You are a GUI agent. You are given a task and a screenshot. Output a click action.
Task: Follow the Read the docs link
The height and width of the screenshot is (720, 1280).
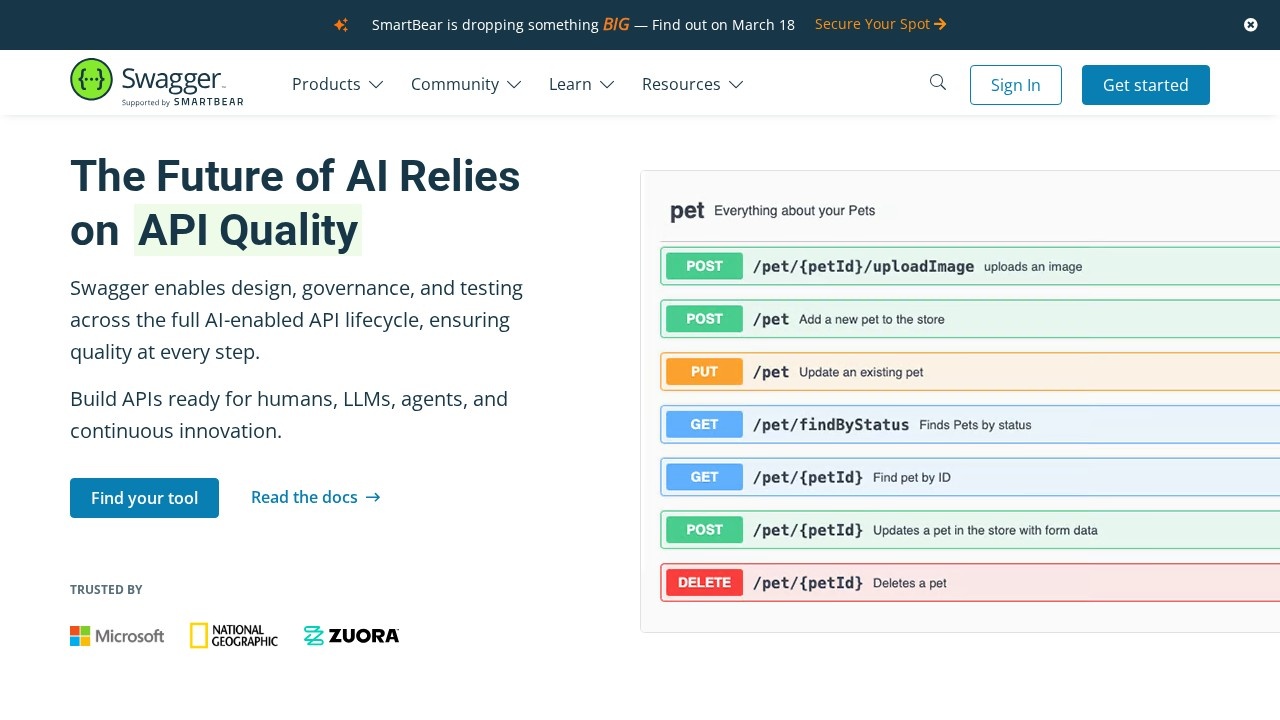(x=315, y=498)
